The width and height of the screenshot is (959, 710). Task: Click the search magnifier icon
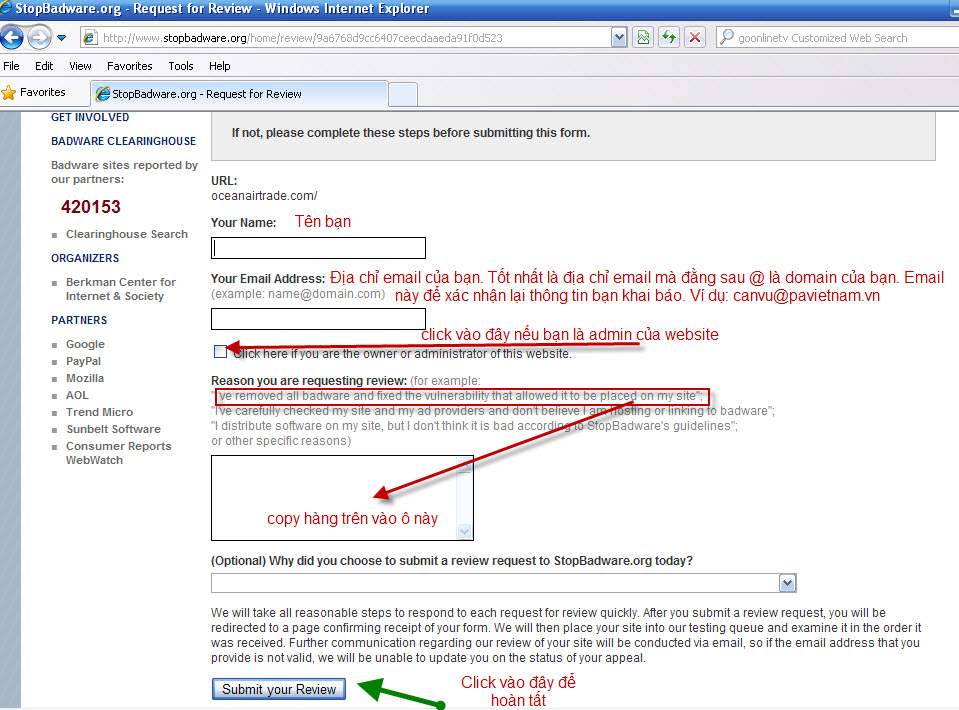click(x=726, y=37)
